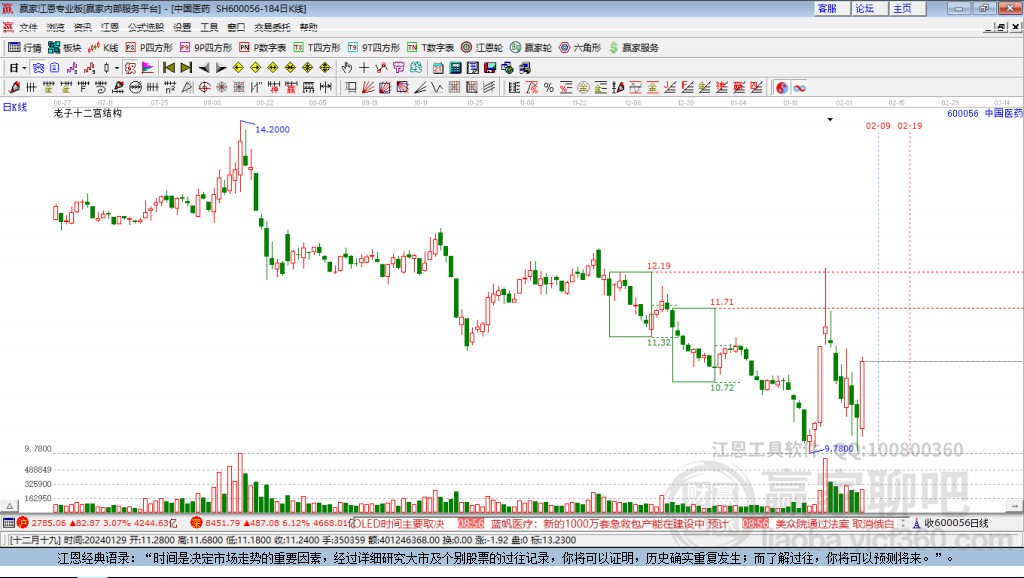Click the 02-19 date marker
Viewport: 1024px width, 578px height.
coord(910,125)
